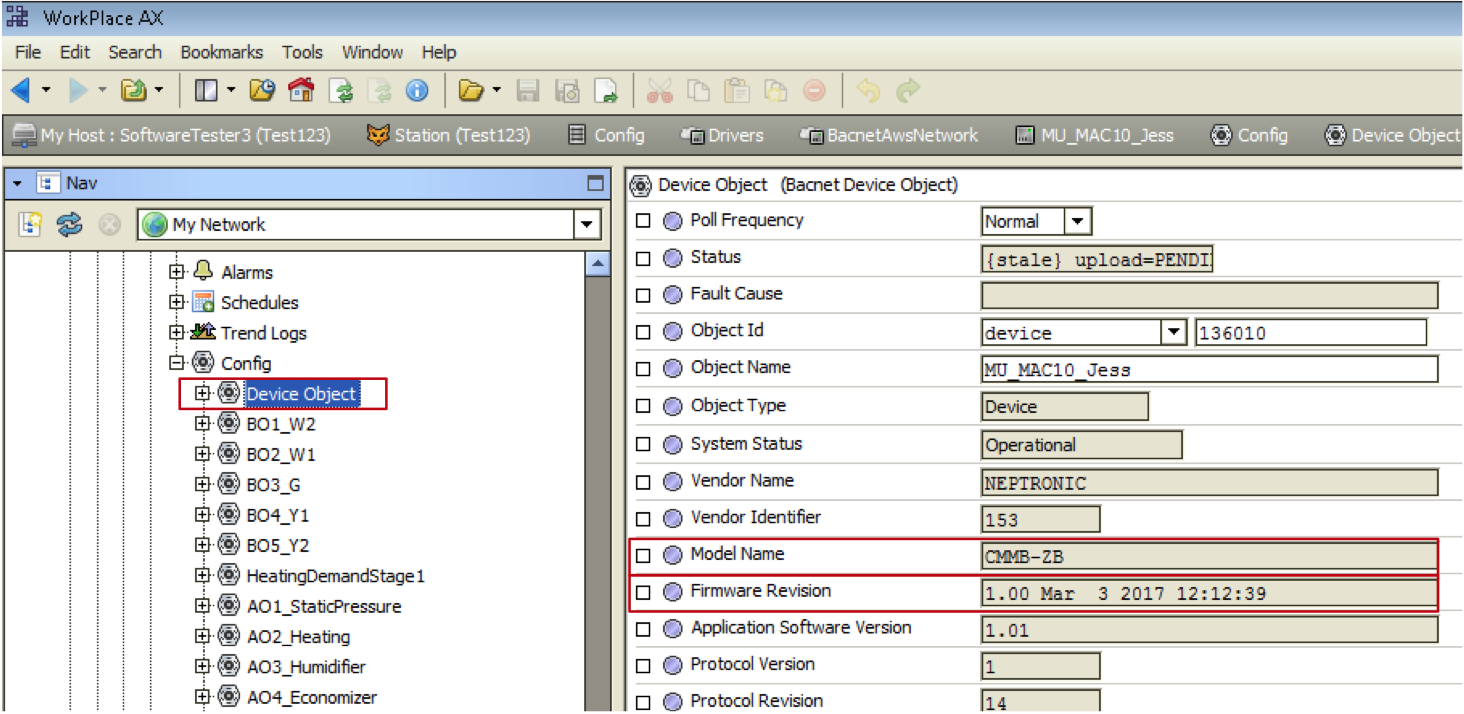1464x714 pixels.
Task: Open the Window menu
Action: [372, 52]
